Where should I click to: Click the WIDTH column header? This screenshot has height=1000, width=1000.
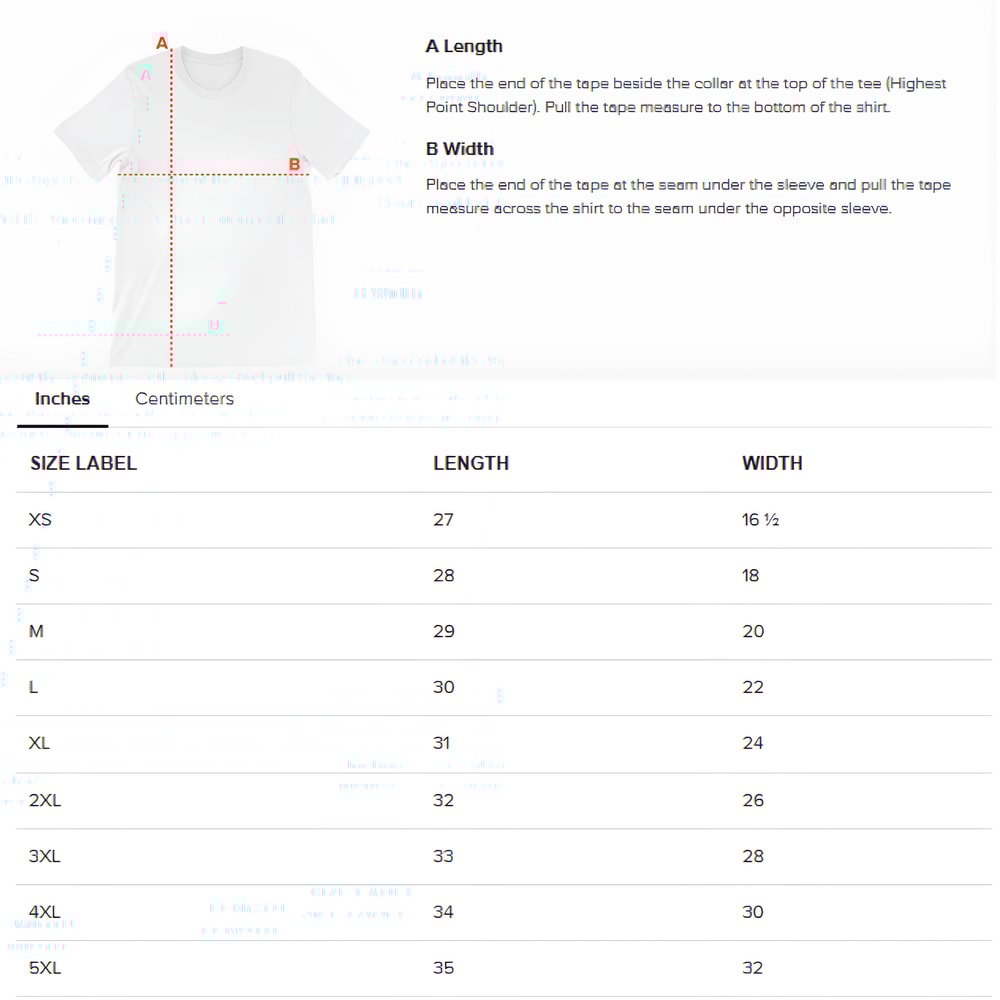click(772, 463)
